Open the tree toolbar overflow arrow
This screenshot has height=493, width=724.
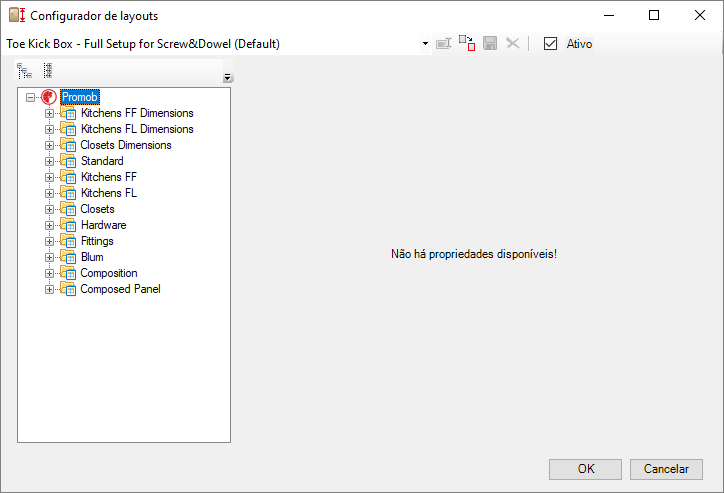tap(227, 77)
